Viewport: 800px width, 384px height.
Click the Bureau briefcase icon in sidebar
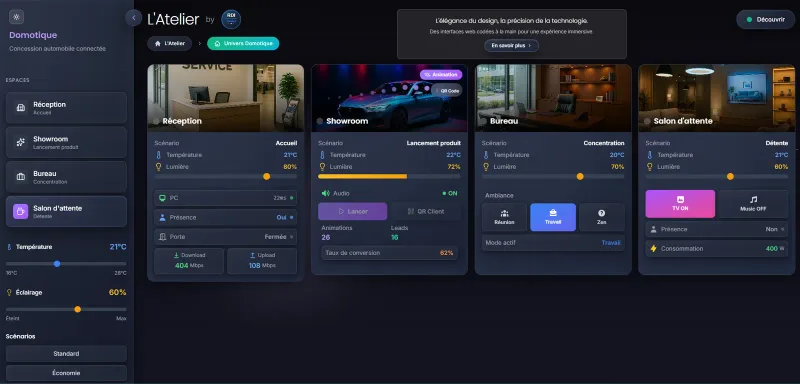pyautogui.click(x=20, y=177)
